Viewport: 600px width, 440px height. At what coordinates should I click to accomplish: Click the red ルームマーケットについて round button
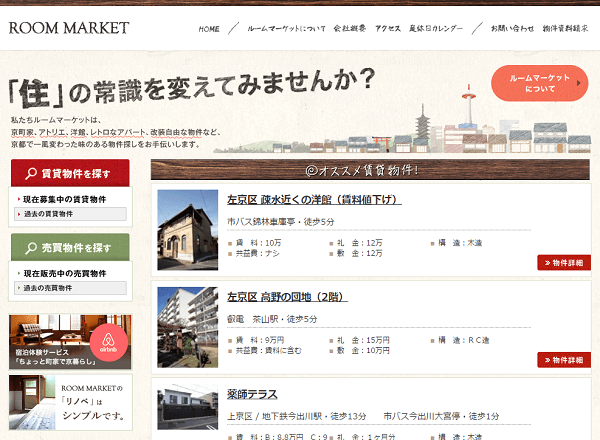coord(540,83)
